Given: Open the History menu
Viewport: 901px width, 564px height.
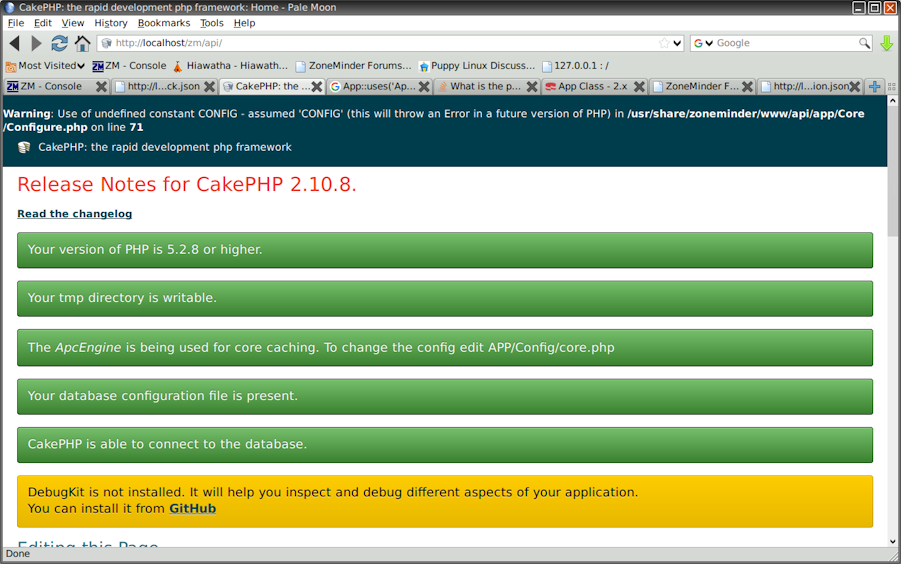Looking at the screenshot, I should pyautogui.click(x=111, y=23).
